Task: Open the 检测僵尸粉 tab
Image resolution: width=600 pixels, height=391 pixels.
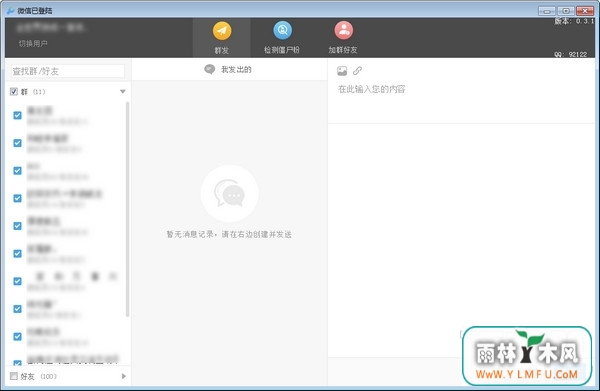Action: click(282, 37)
